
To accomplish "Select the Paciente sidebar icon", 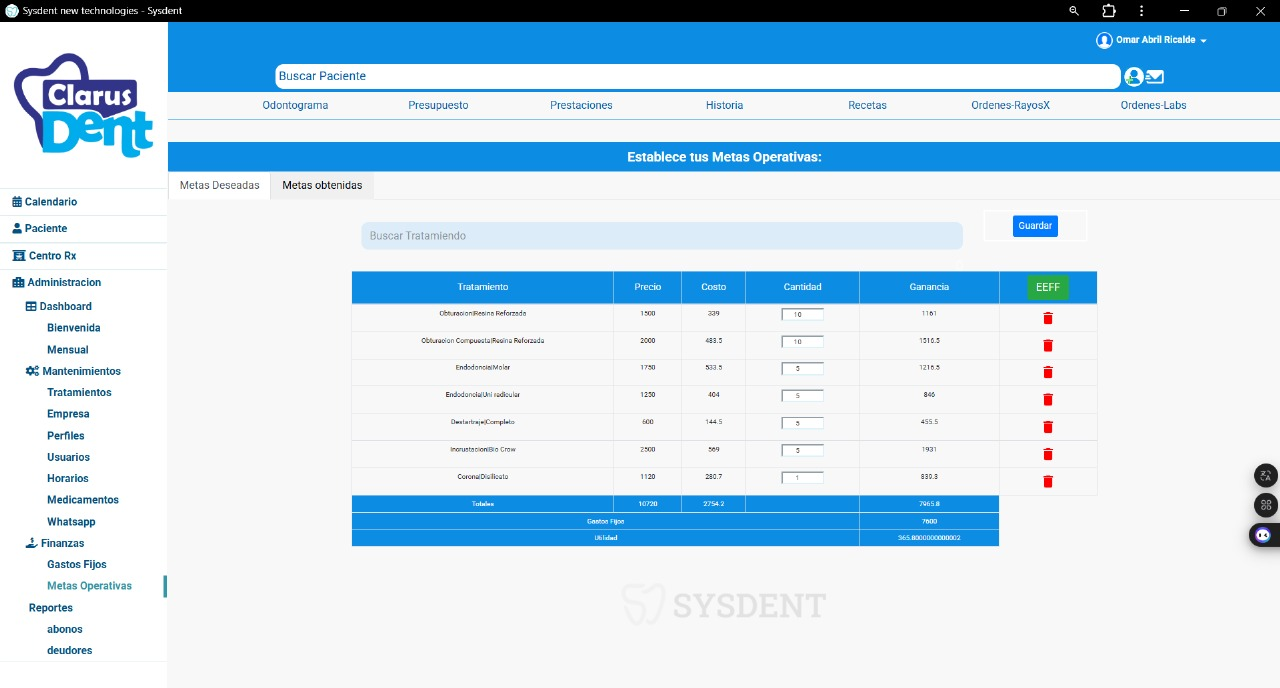I will click(18, 228).
